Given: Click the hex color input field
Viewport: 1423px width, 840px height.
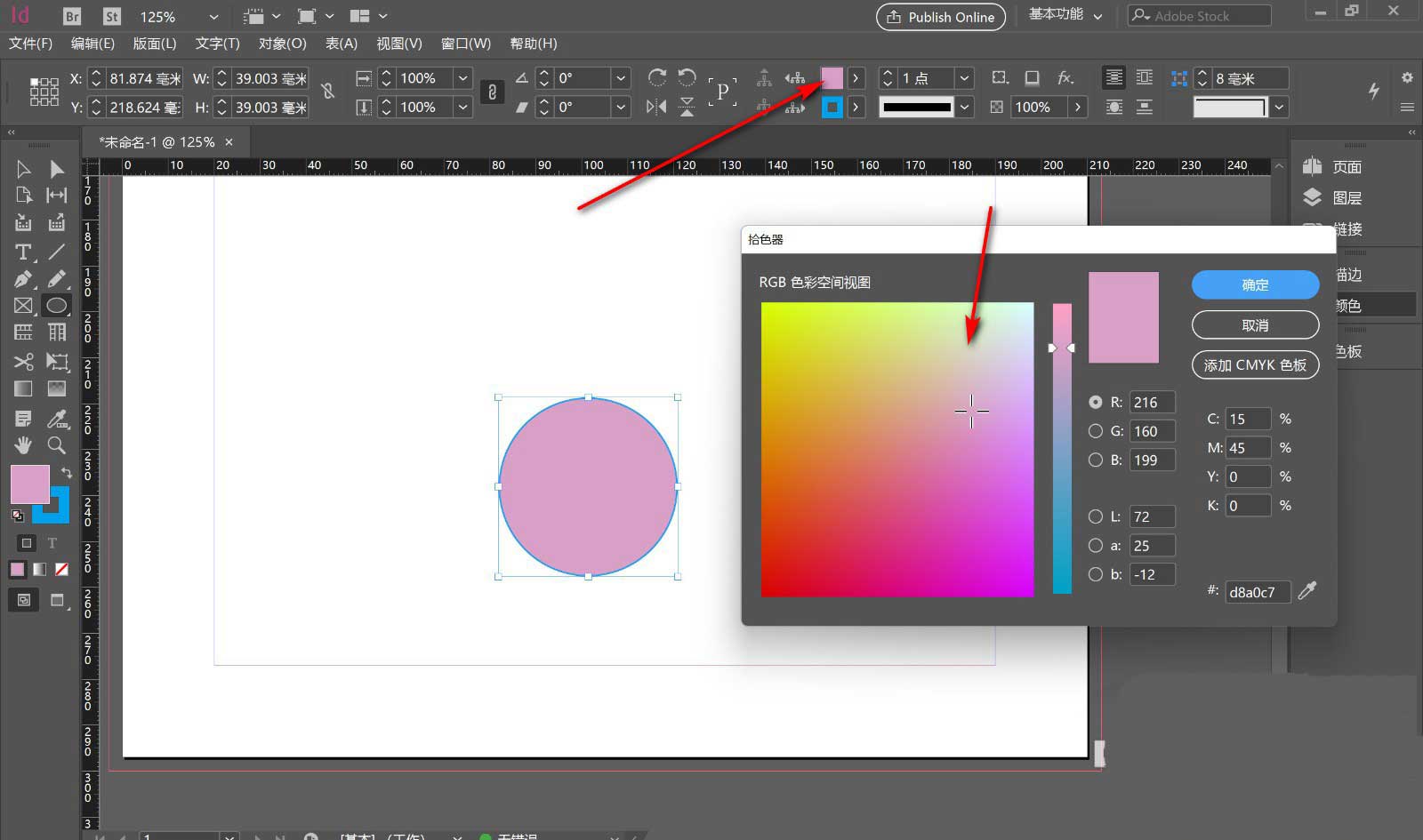Looking at the screenshot, I should click(x=1257, y=592).
